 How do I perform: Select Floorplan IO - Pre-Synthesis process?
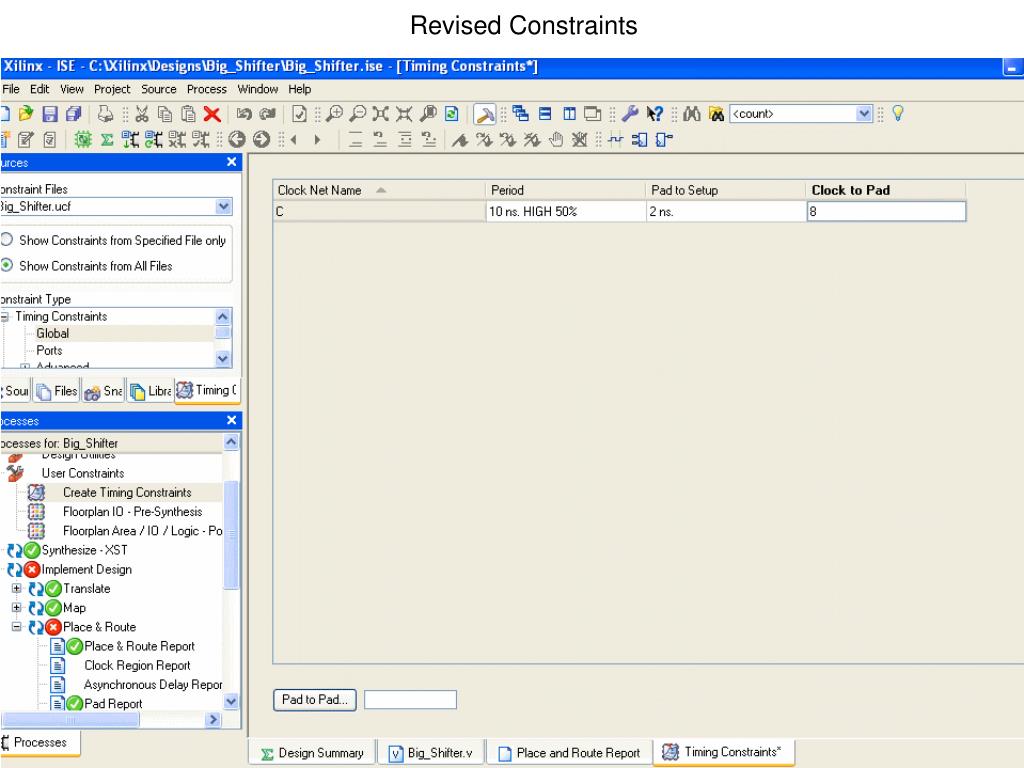tap(133, 511)
